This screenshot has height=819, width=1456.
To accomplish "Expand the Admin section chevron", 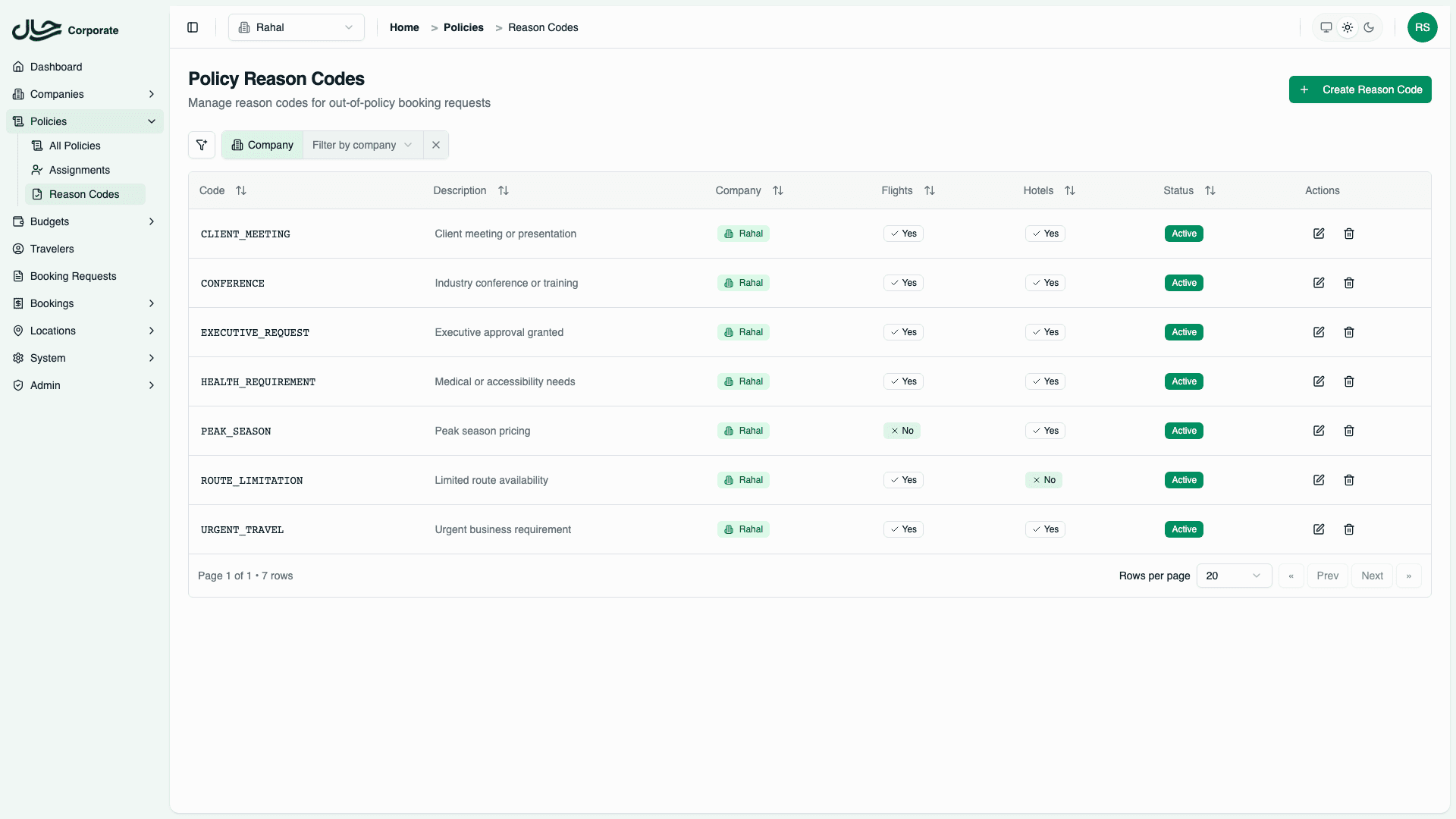I will 152,385.
